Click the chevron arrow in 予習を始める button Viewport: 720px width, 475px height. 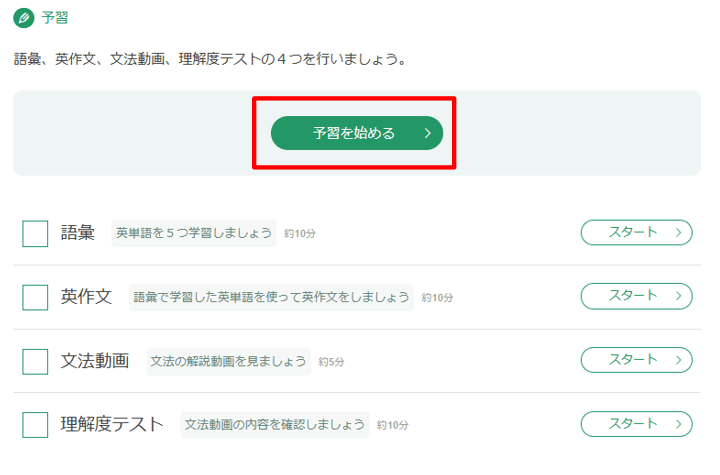pyautogui.click(x=428, y=133)
